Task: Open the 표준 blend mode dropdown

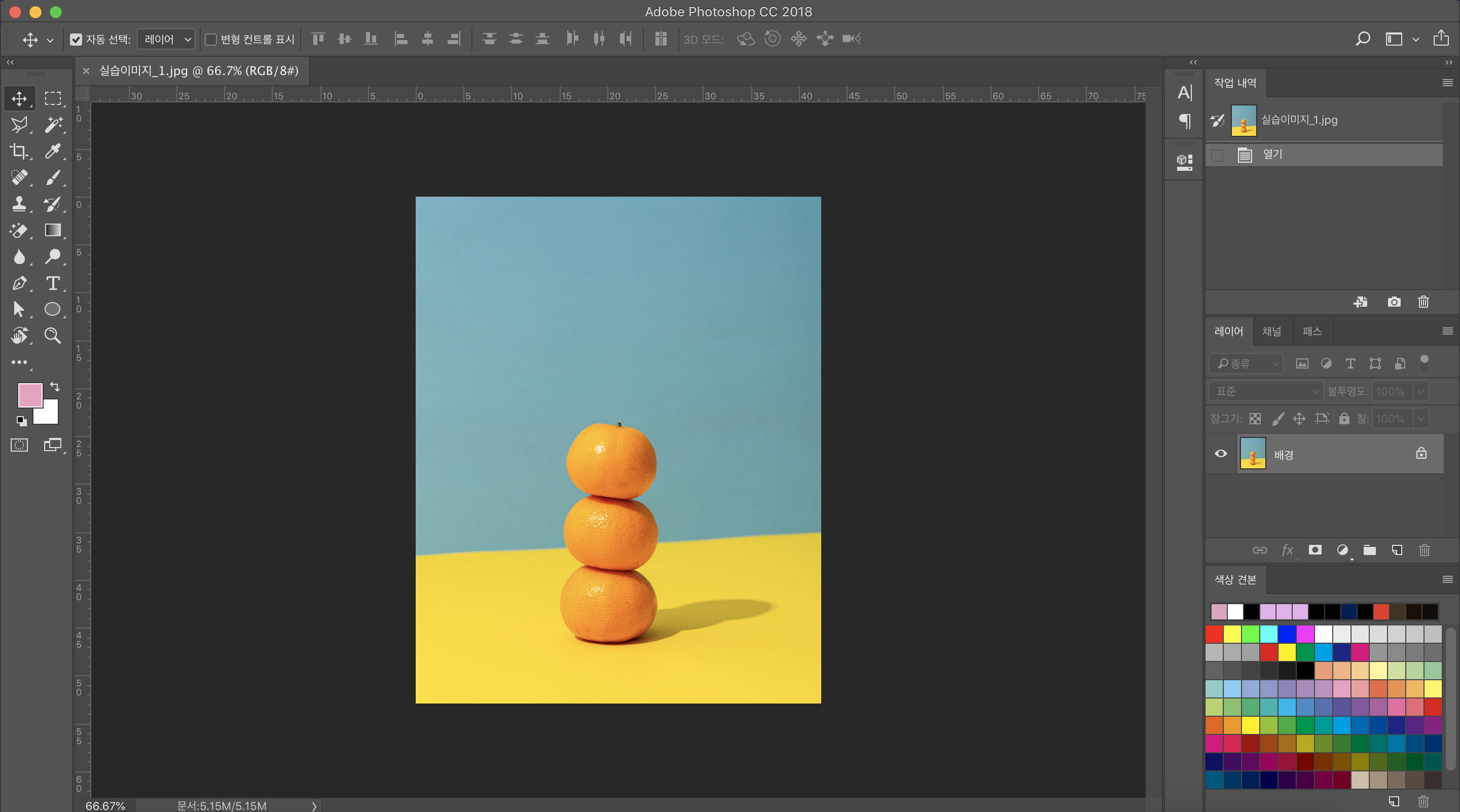Action: [1266, 391]
